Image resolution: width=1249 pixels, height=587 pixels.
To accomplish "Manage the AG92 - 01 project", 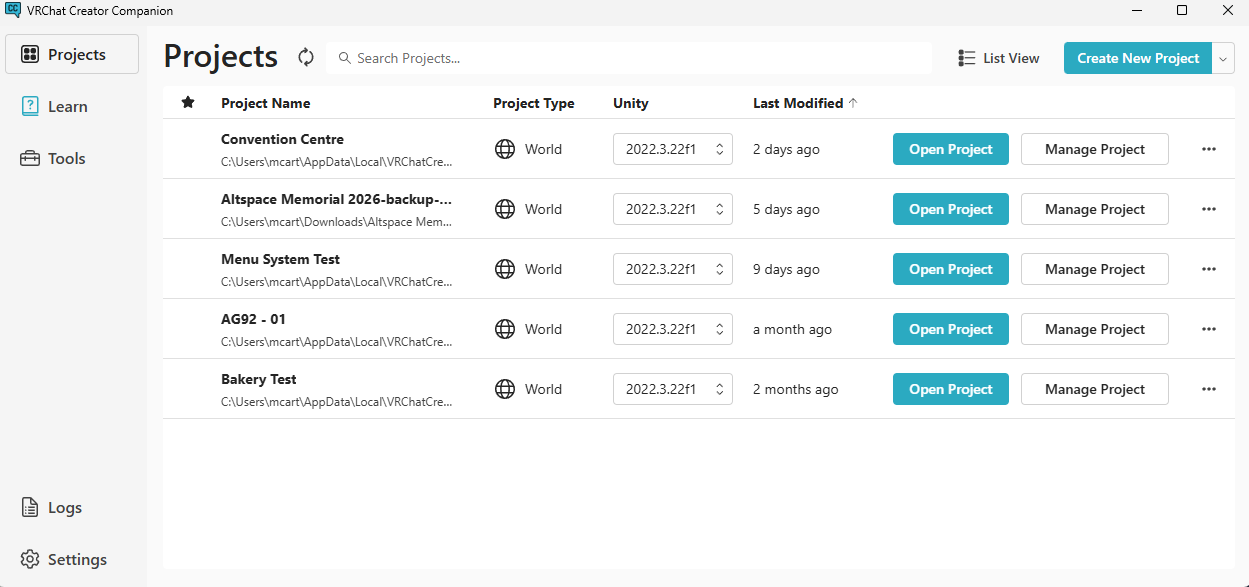I will (1095, 329).
